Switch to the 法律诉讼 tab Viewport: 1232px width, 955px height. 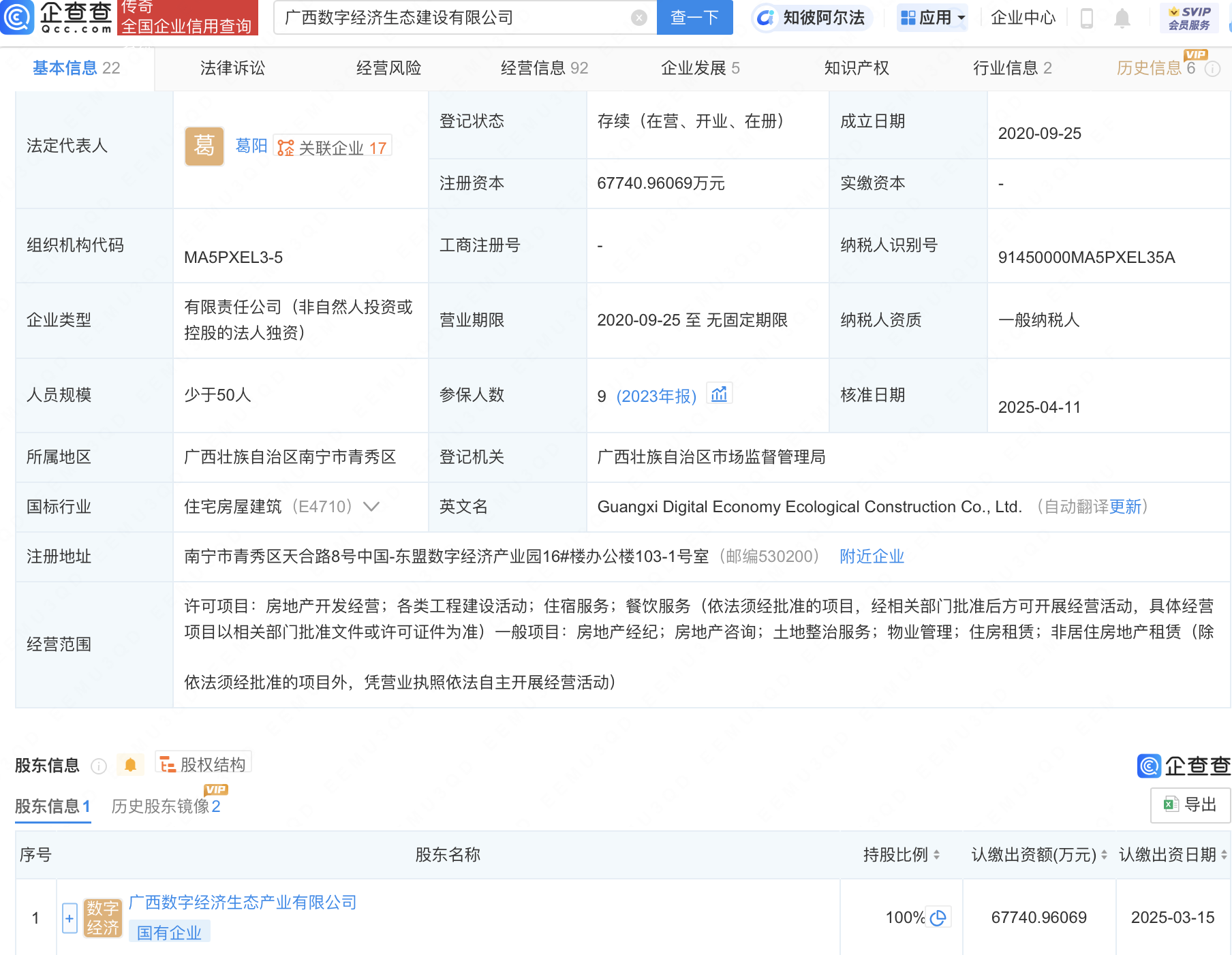[x=232, y=68]
